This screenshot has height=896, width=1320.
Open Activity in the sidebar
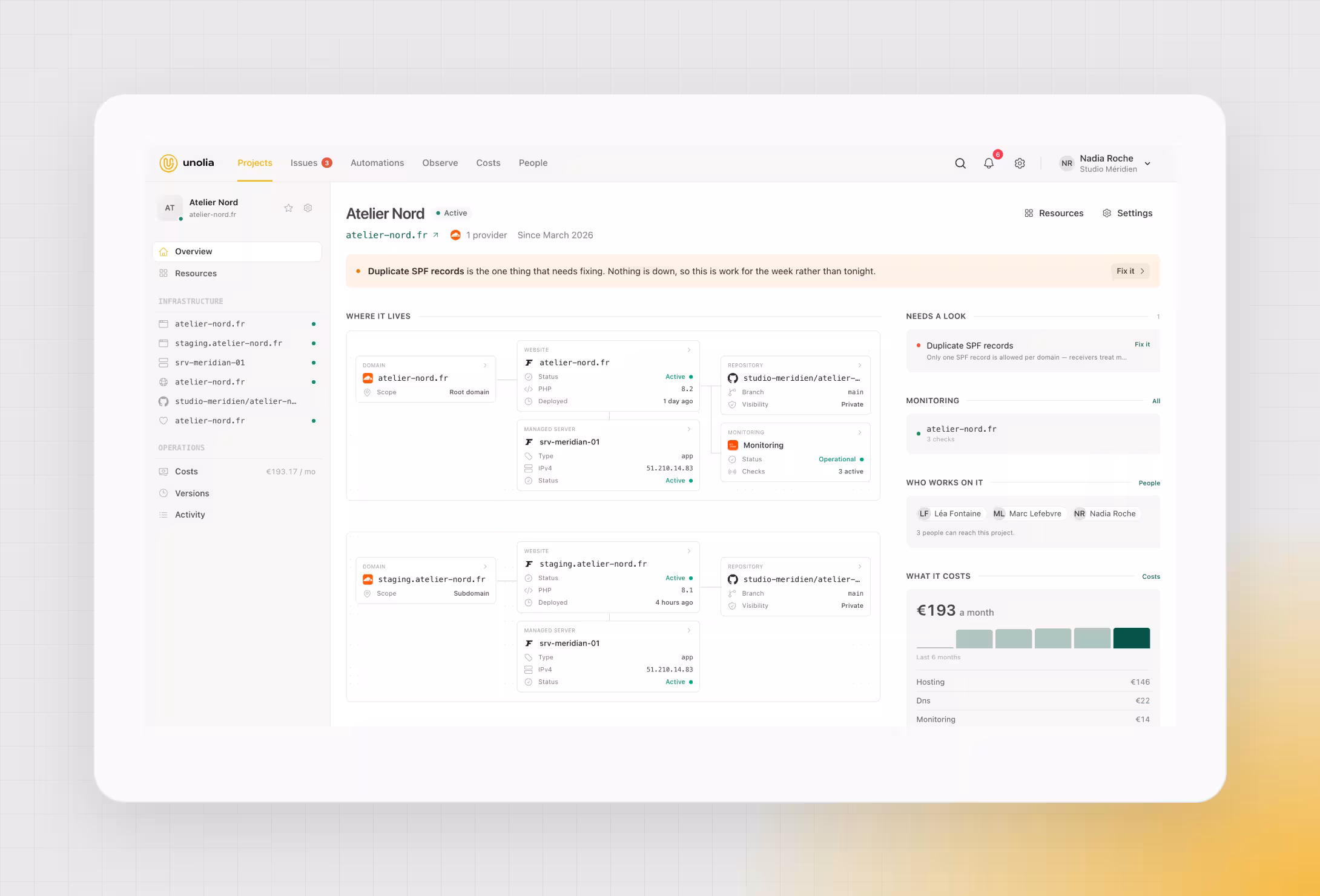coord(237,515)
